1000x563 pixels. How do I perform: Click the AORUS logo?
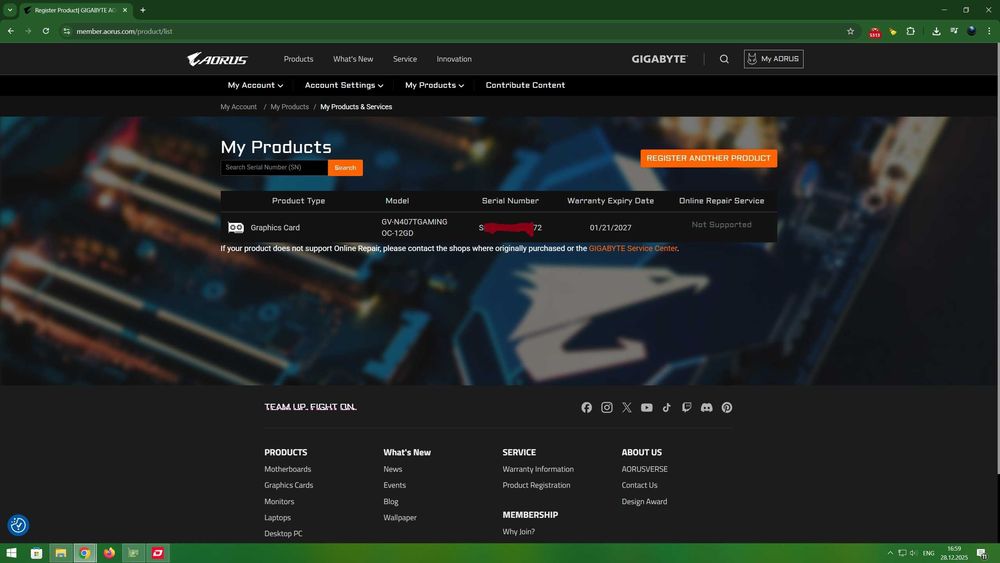[x=217, y=59]
